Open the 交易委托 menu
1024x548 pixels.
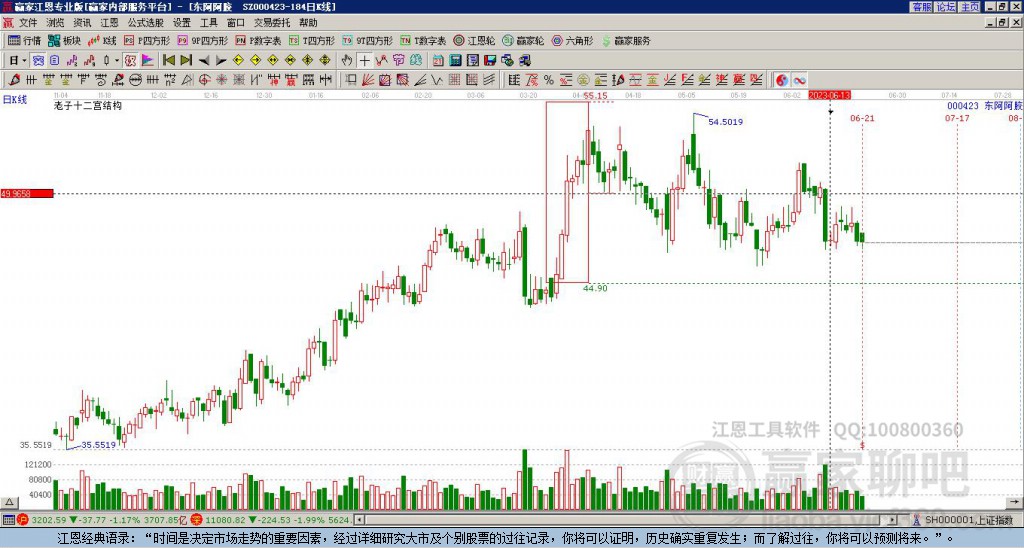click(272, 23)
